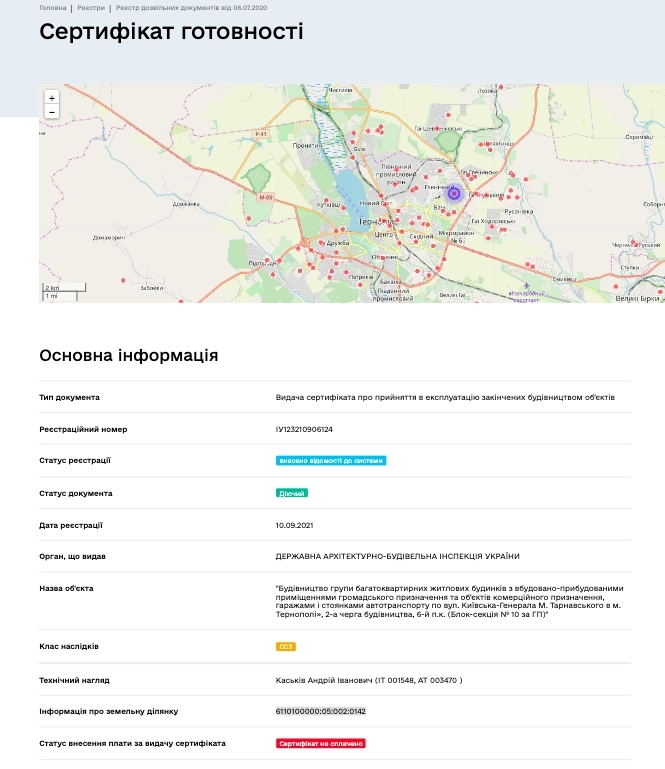Click the orange CC3 consequence class badge
Screen dimensions: 665x769
pyautogui.click(x=285, y=646)
